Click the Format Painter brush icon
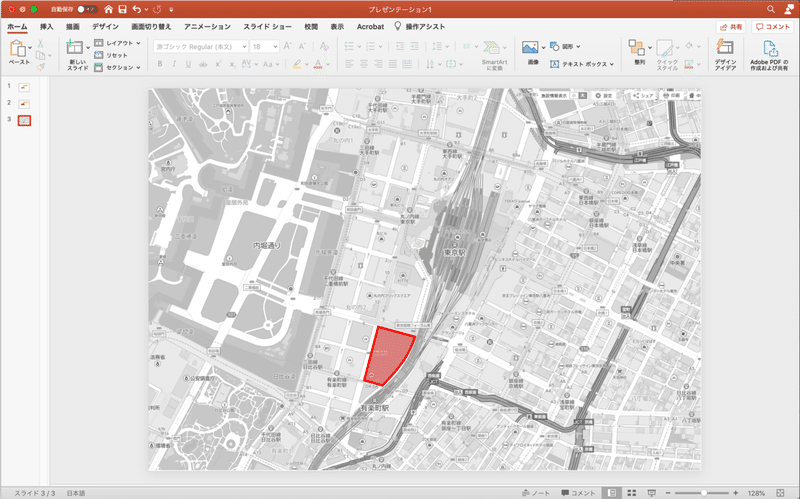800x499 pixels. pyautogui.click(x=40, y=67)
